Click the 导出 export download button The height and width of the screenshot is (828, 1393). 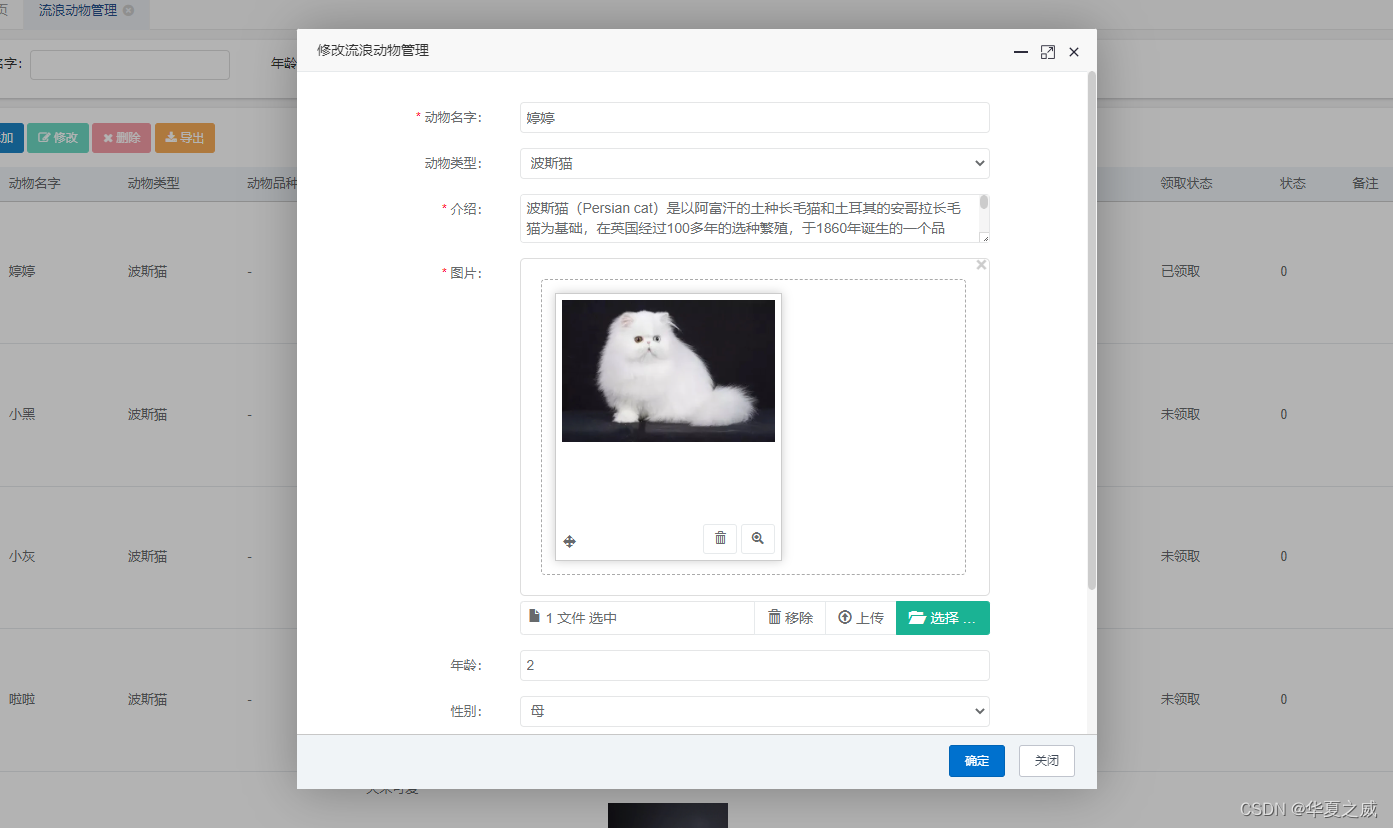184,138
